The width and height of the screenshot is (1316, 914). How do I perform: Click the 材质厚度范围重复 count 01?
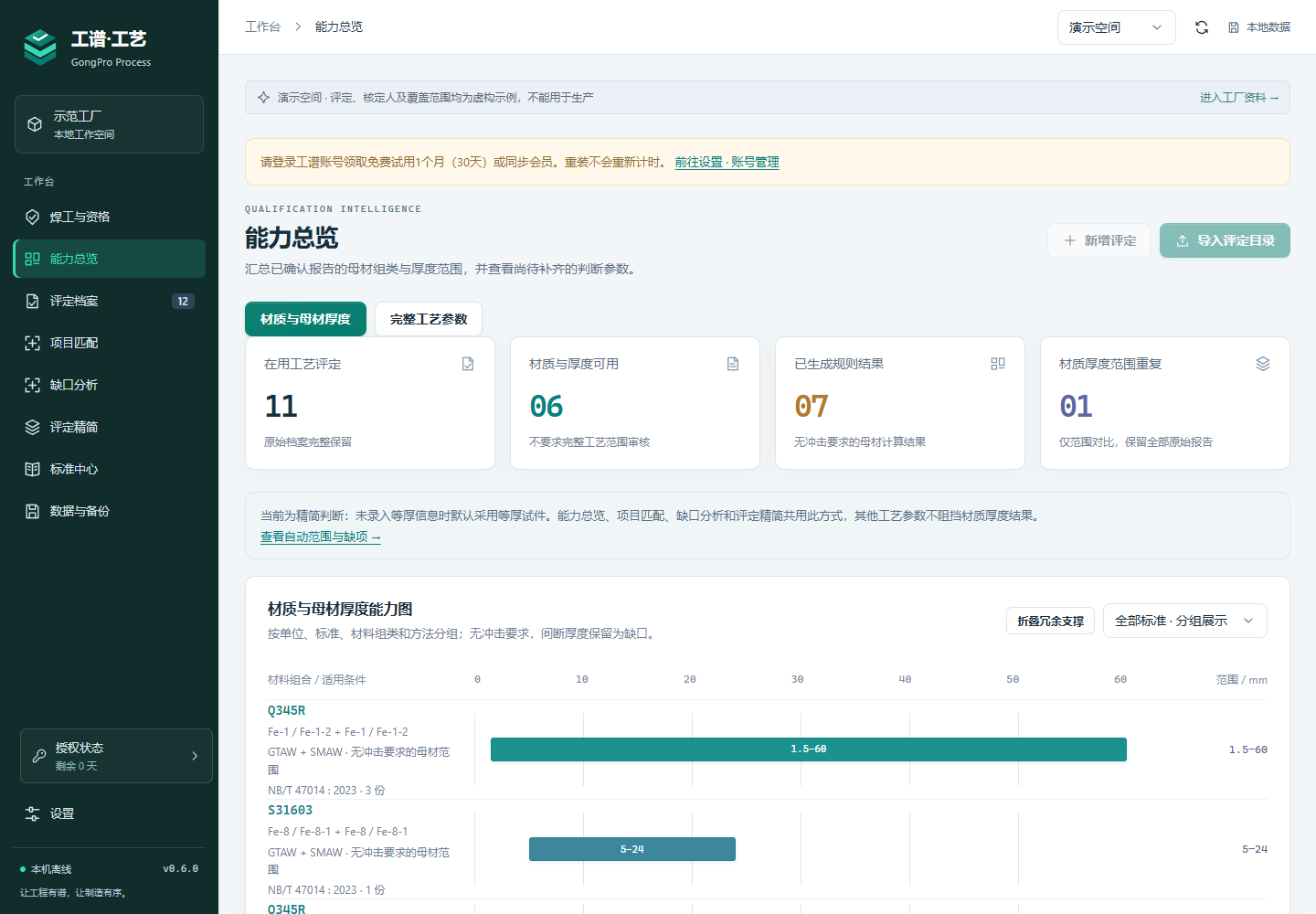1076,406
